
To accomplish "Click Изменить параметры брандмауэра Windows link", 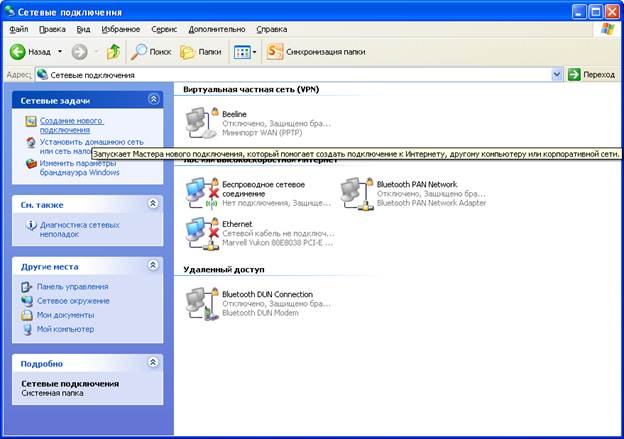I will (79, 168).
